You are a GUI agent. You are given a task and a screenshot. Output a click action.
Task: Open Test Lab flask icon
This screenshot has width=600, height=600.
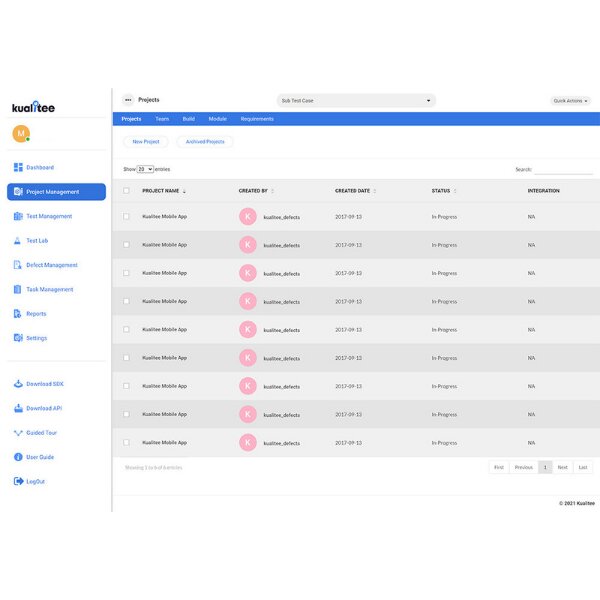[17, 241]
